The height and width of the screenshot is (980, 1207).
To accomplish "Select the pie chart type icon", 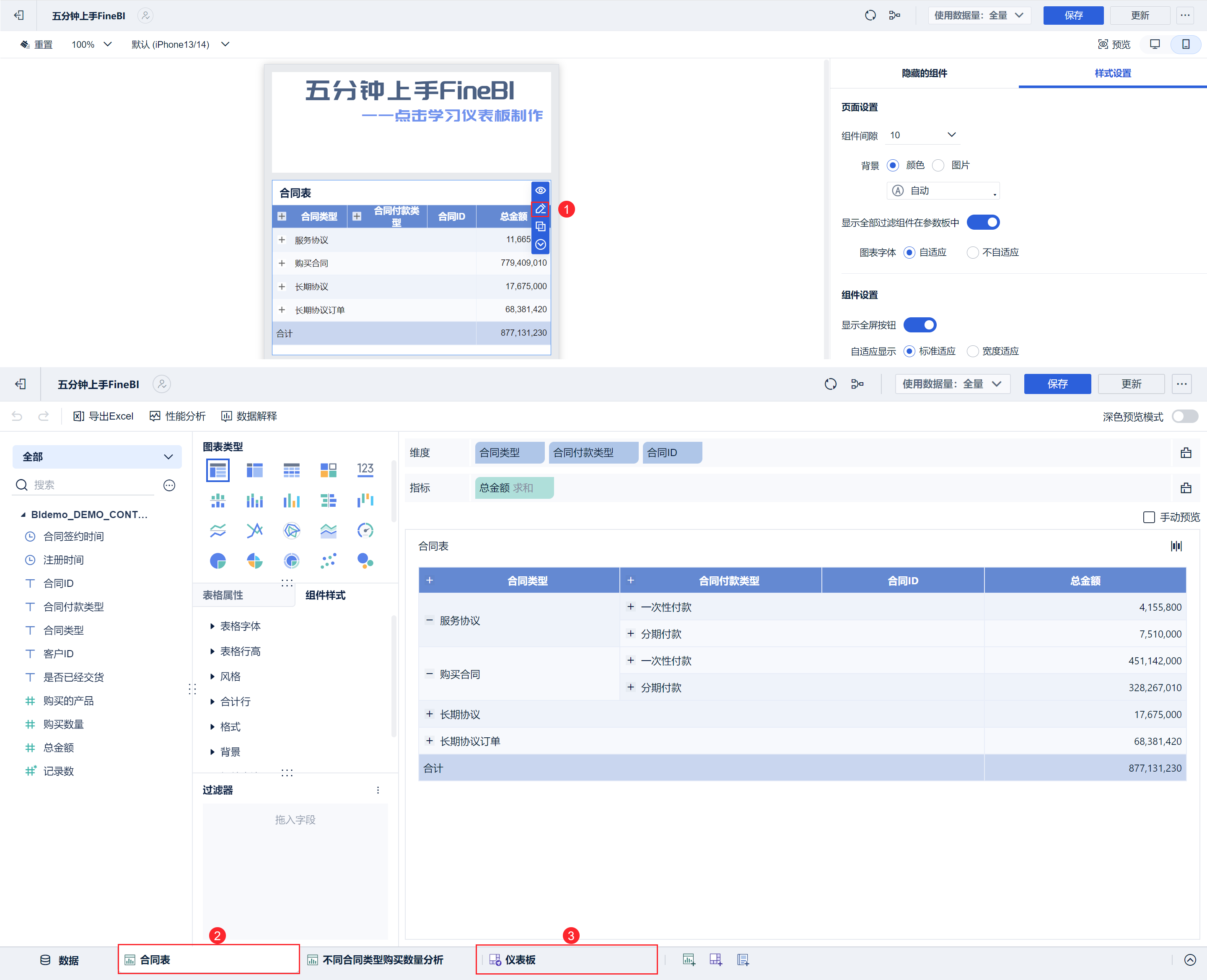I will coord(218,560).
